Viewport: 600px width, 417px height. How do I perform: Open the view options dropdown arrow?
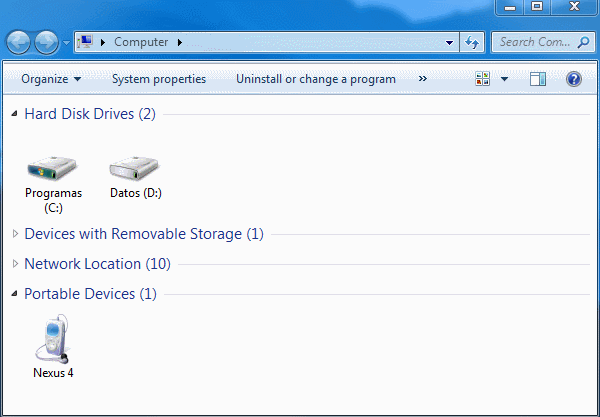pos(504,79)
